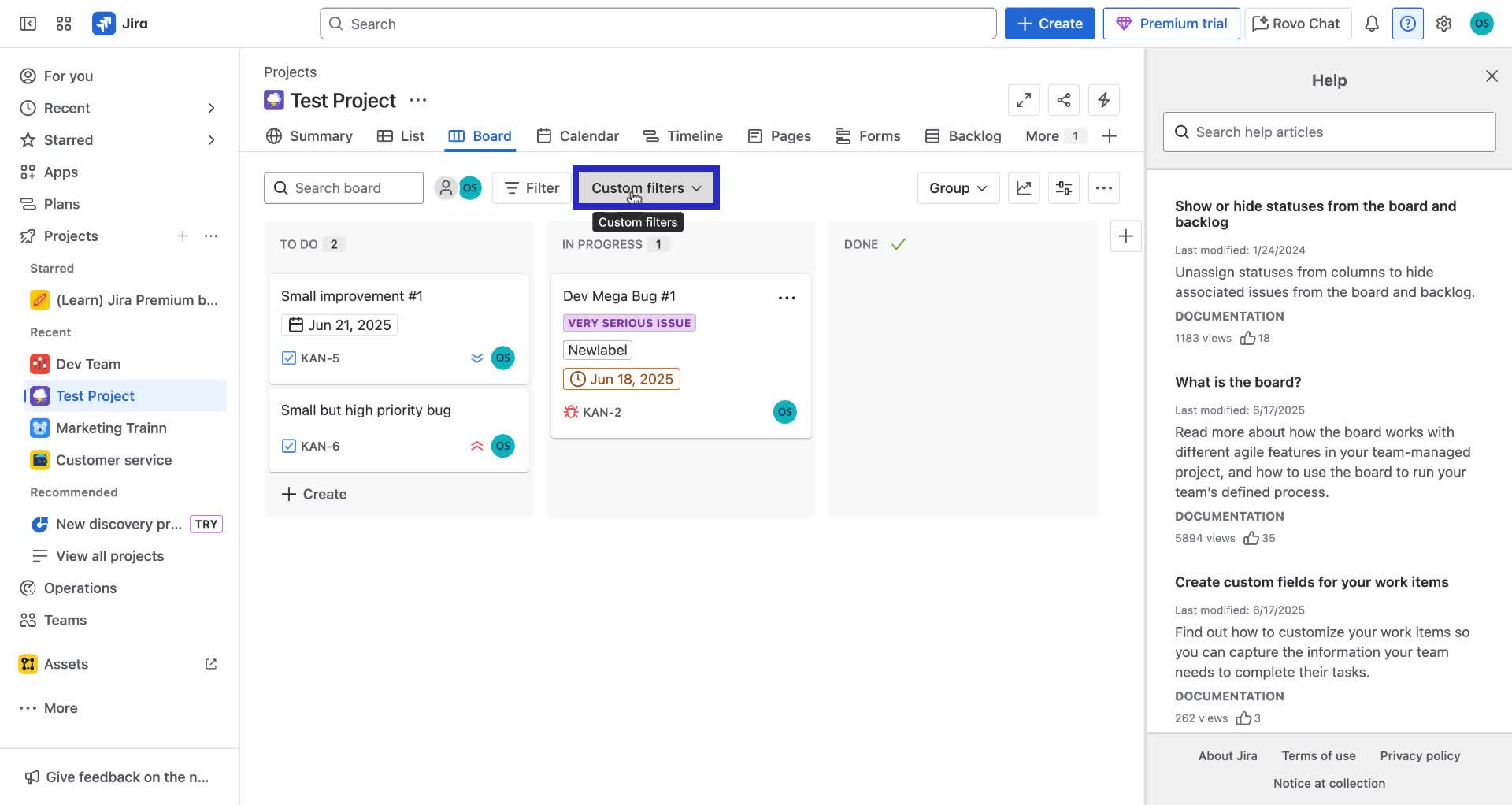1512x805 pixels.
Task: Toggle the KAN-6 checkbox
Action: tap(288, 446)
